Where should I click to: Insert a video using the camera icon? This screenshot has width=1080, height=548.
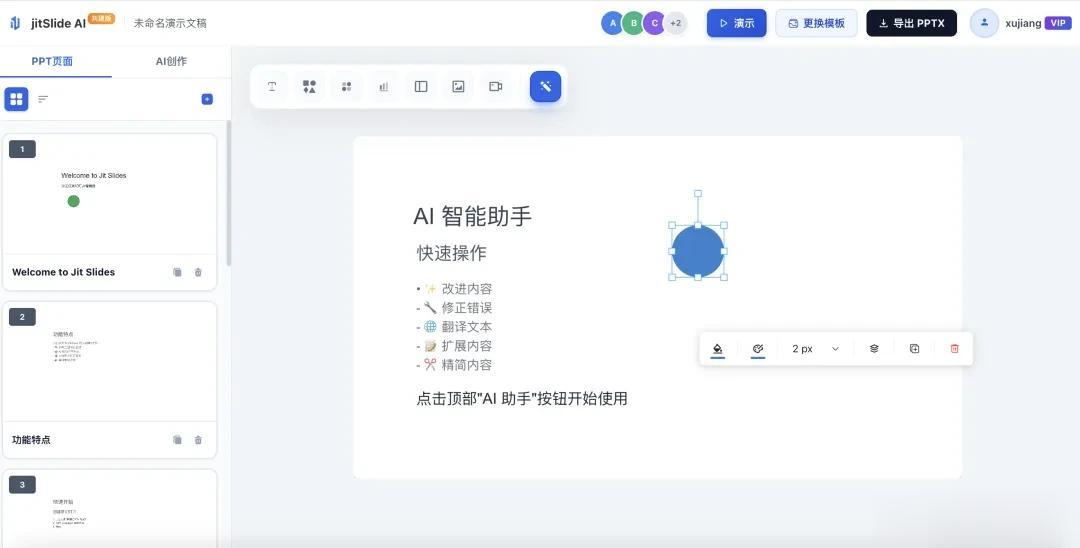tap(495, 87)
